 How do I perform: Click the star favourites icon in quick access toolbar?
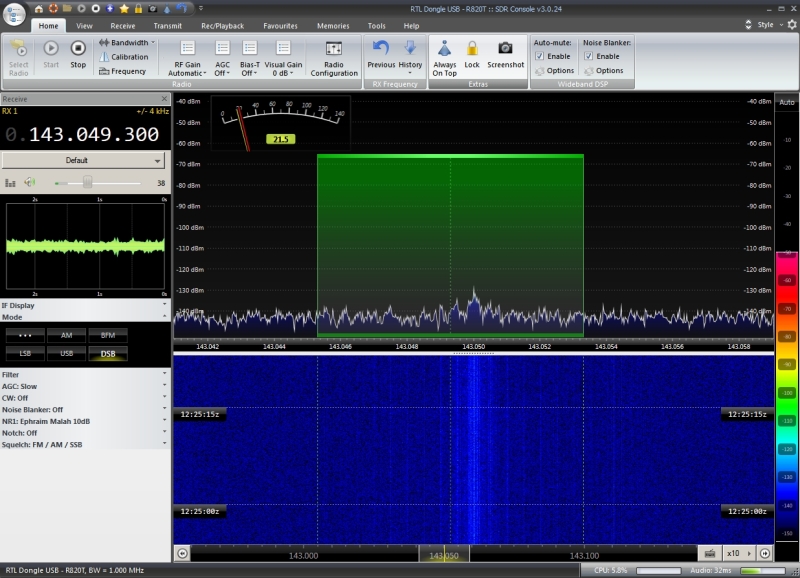click(124, 9)
